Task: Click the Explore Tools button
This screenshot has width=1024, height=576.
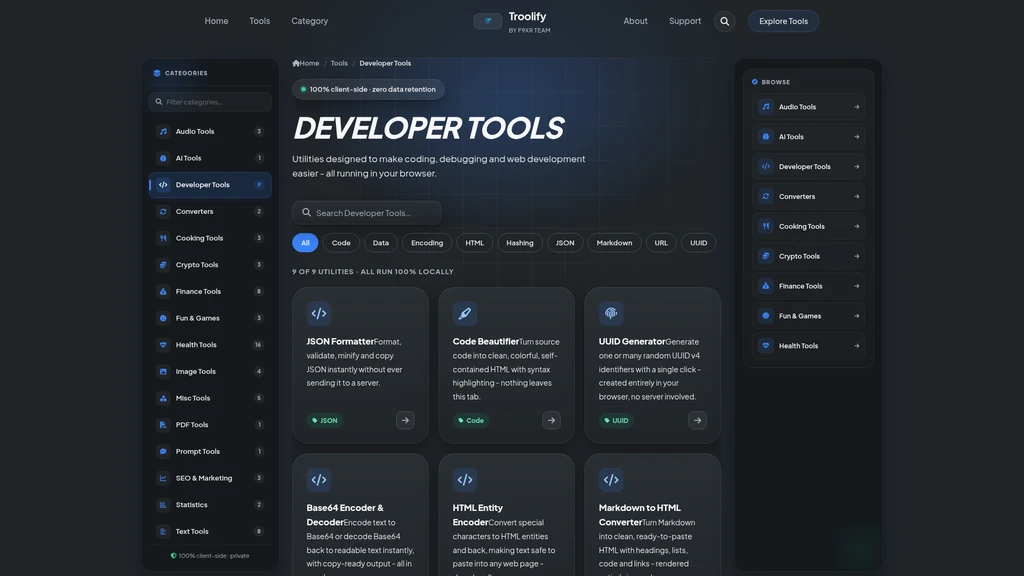Action: click(x=783, y=21)
